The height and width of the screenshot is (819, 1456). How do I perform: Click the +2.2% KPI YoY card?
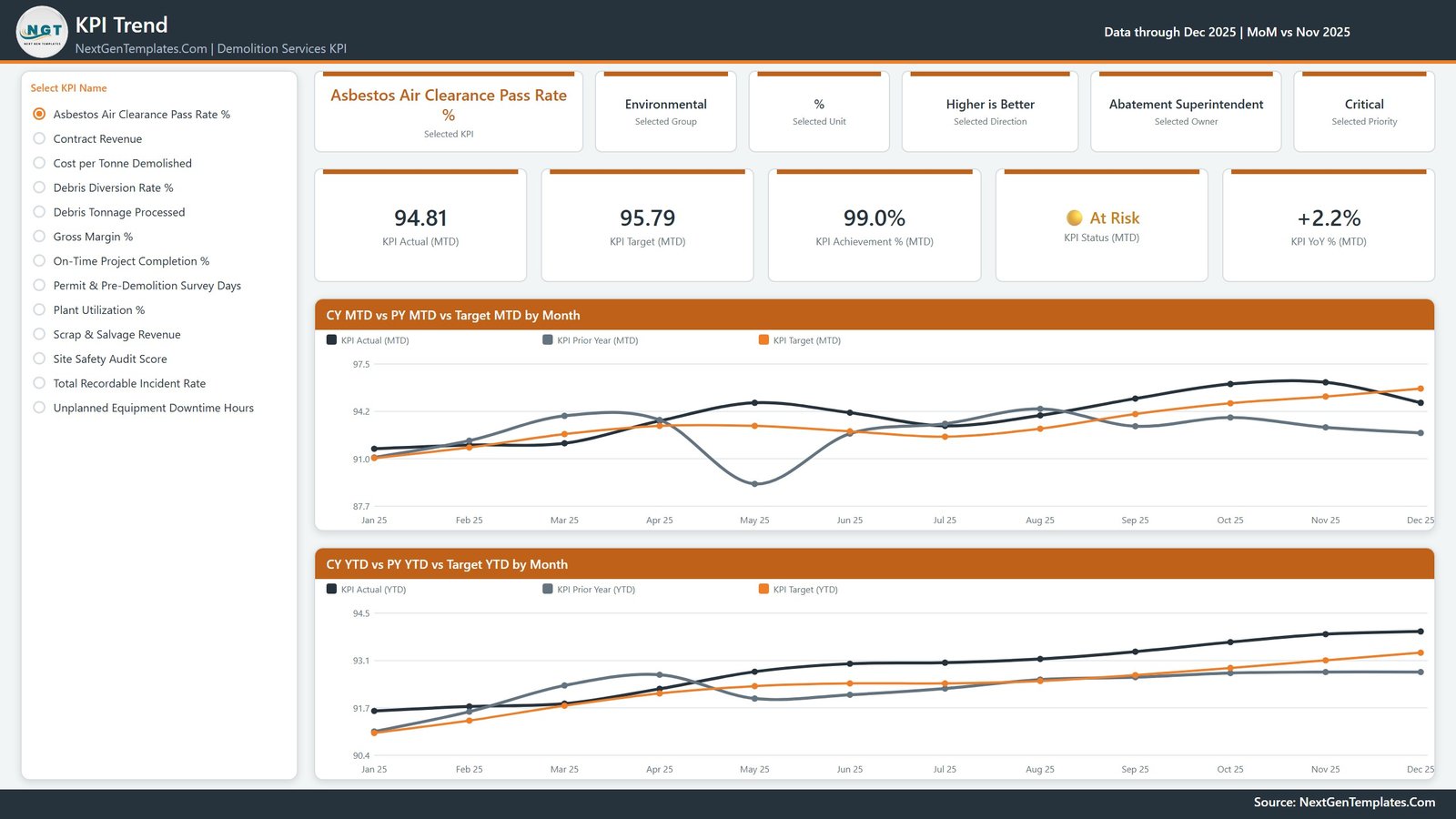[x=1329, y=226]
